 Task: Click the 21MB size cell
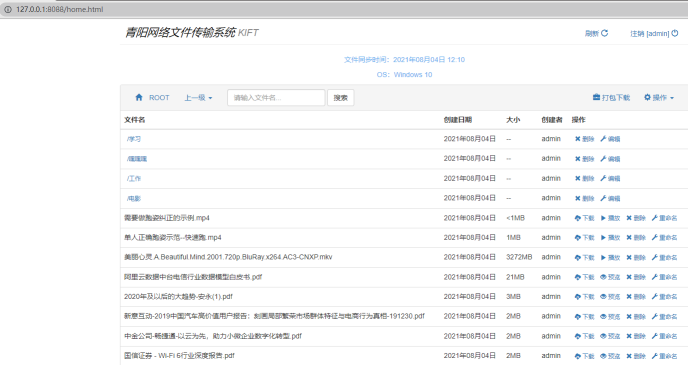pyautogui.click(x=515, y=277)
